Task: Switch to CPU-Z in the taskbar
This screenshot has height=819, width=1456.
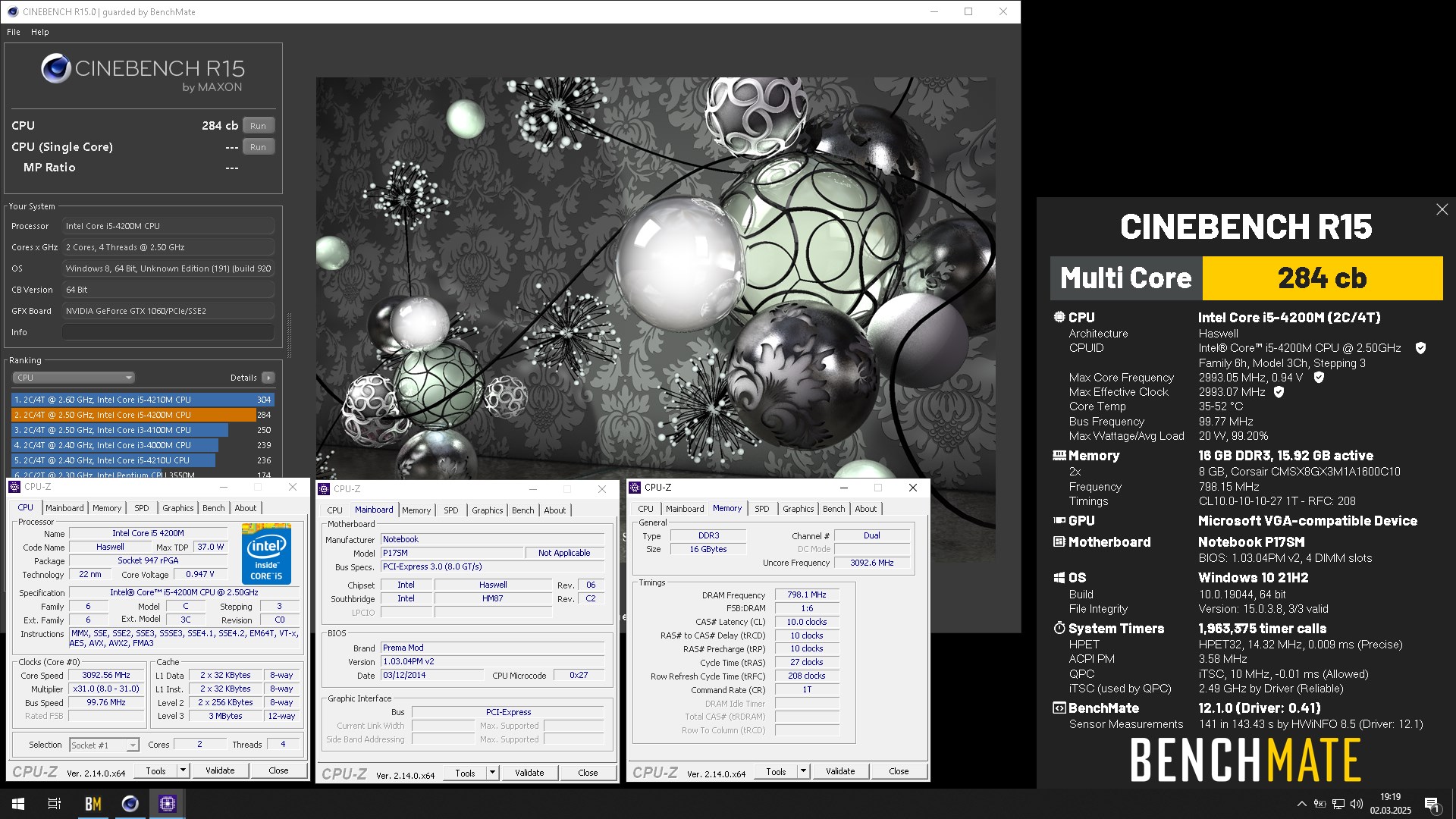Action: point(168,804)
